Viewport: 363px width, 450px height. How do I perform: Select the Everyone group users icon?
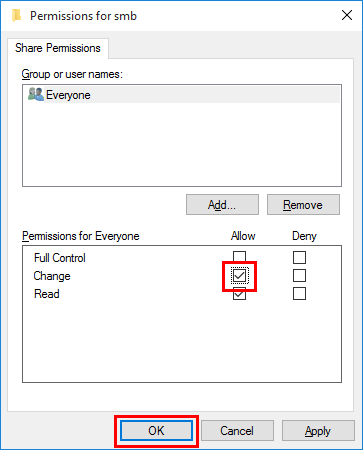[x=36, y=94]
